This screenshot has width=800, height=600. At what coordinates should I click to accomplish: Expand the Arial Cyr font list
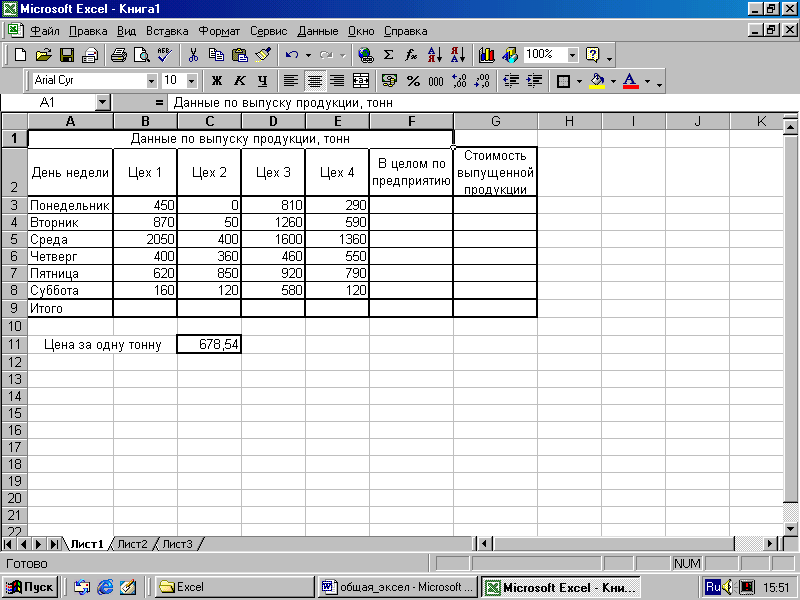click(151, 81)
